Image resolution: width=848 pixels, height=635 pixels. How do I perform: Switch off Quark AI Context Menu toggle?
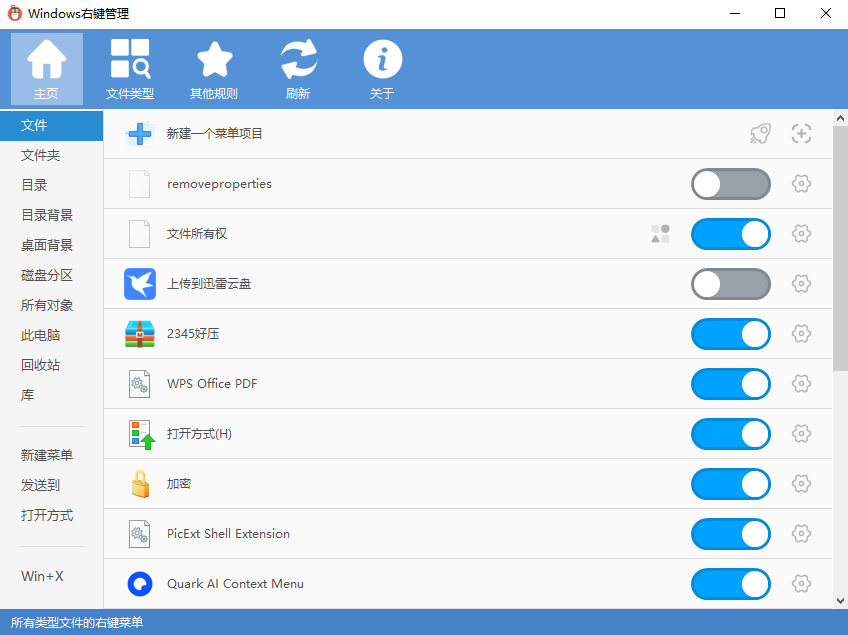tap(731, 584)
